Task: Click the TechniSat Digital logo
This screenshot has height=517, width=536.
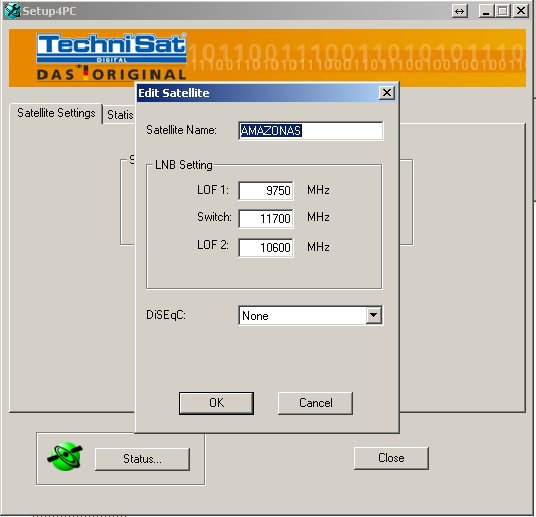Action: point(111,57)
